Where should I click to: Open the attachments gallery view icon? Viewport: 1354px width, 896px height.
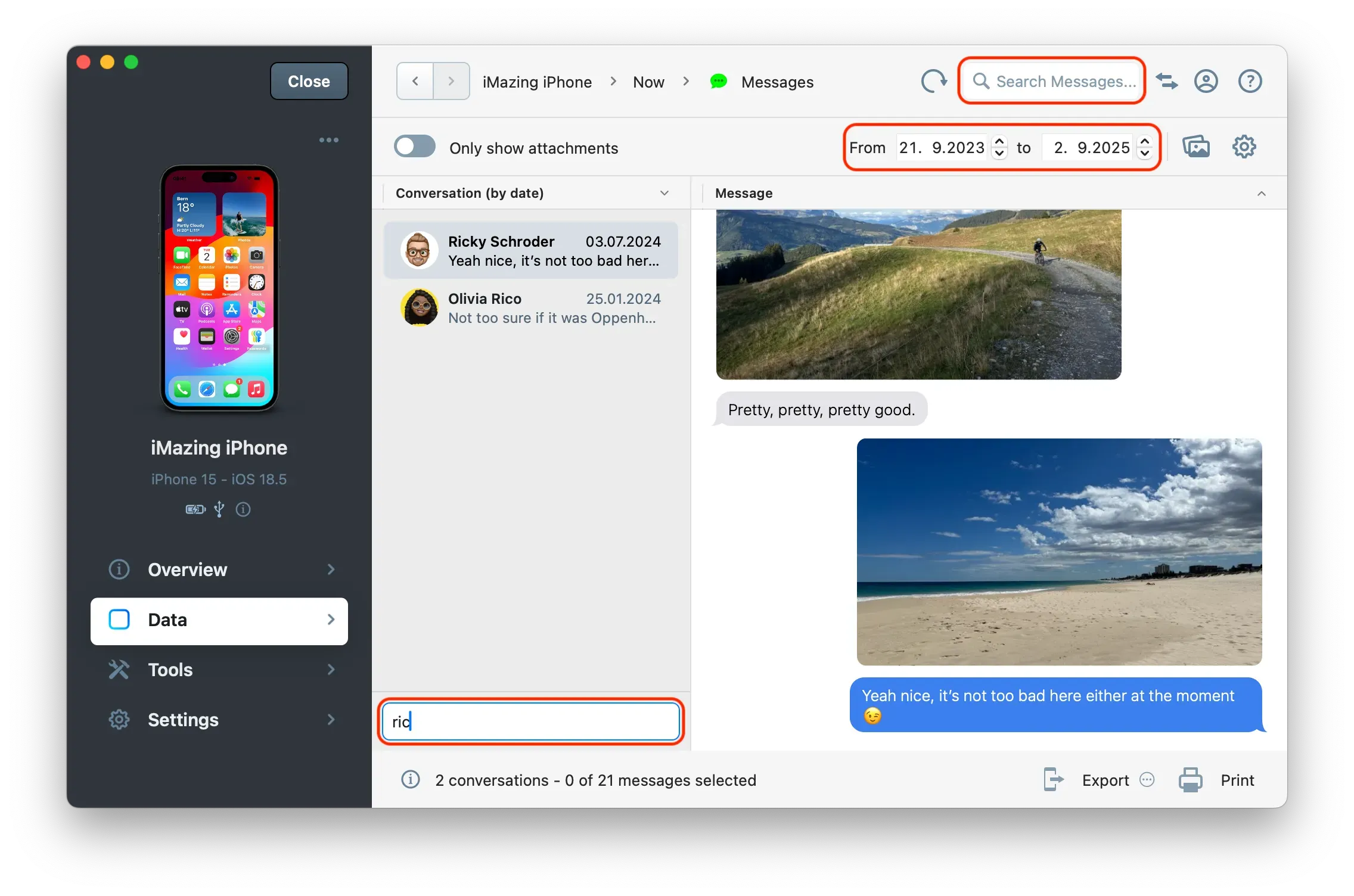click(1197, 147)
